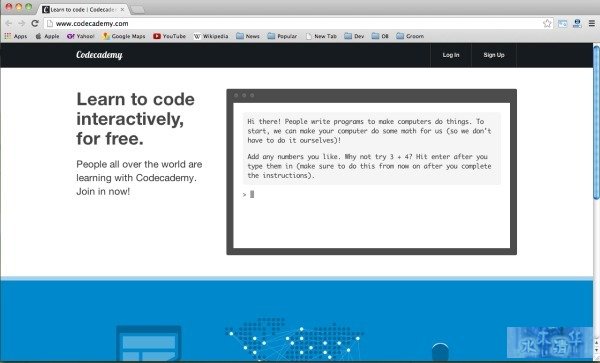This screenshot has height=363, width=600.
Task: Open the YouTube bookmark
Action: pos(169,36)
